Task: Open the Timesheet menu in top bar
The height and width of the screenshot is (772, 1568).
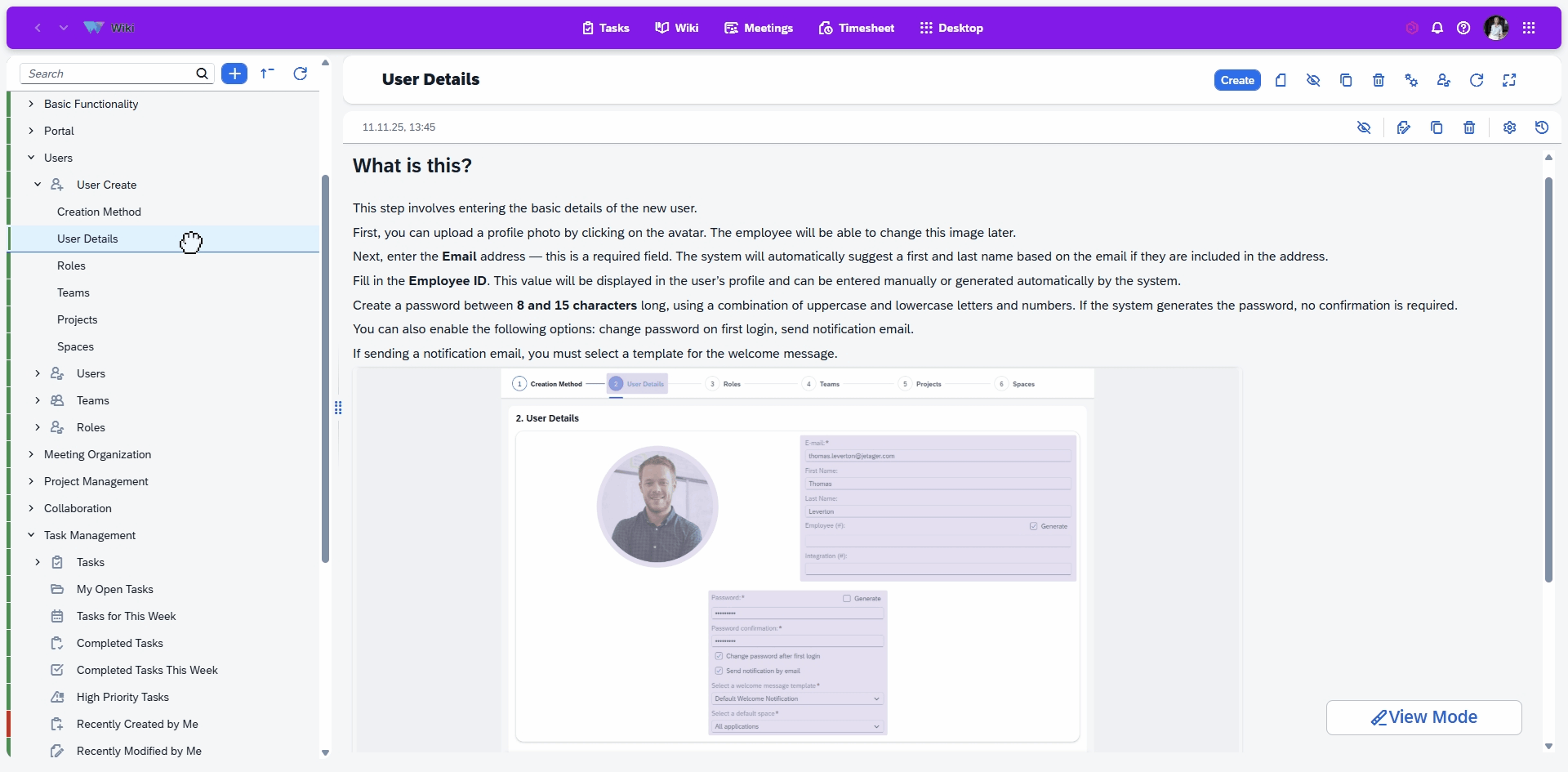Action: [x=856, y=28]
